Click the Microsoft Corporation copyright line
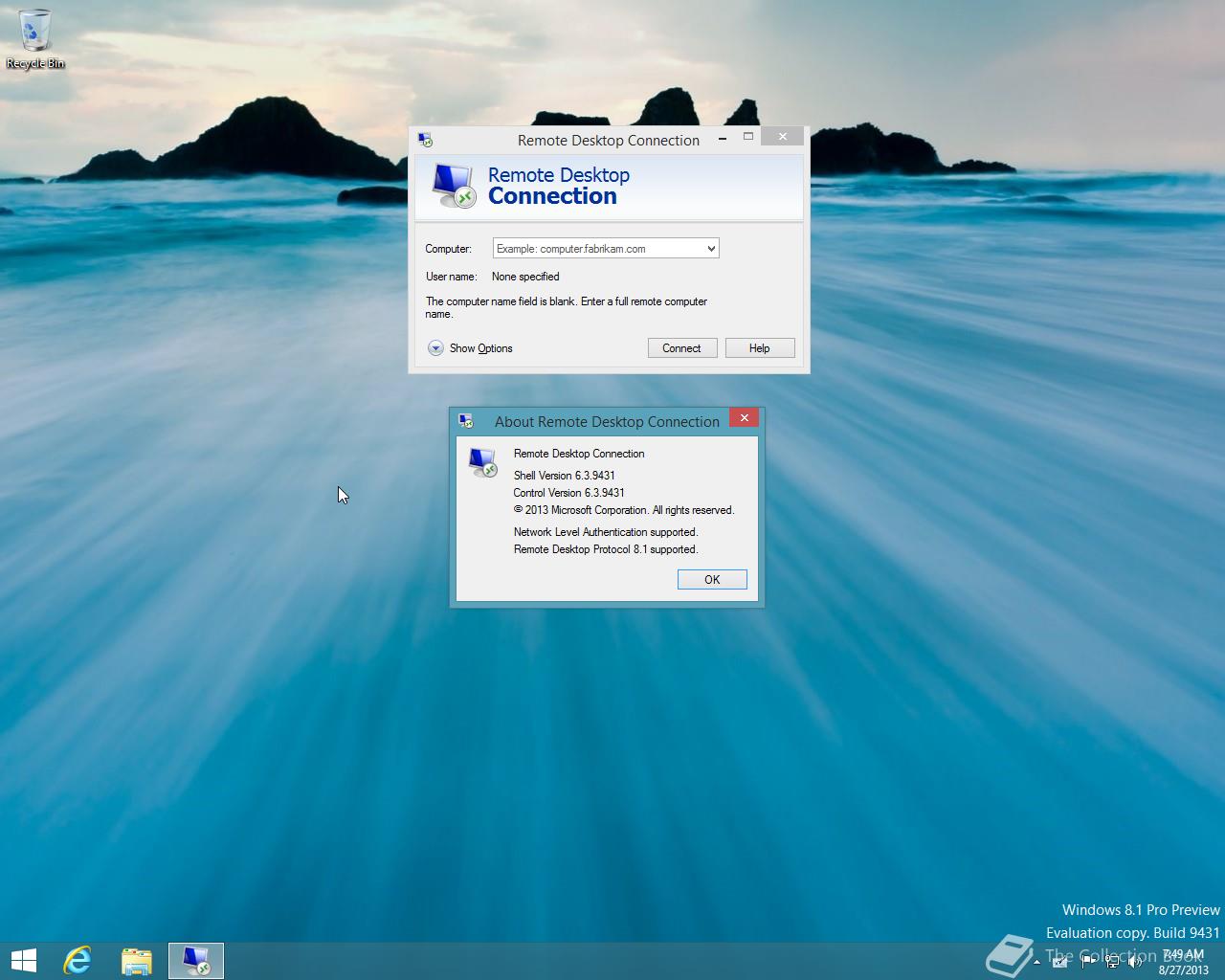The image size is (1225, 980). point(624,510)
